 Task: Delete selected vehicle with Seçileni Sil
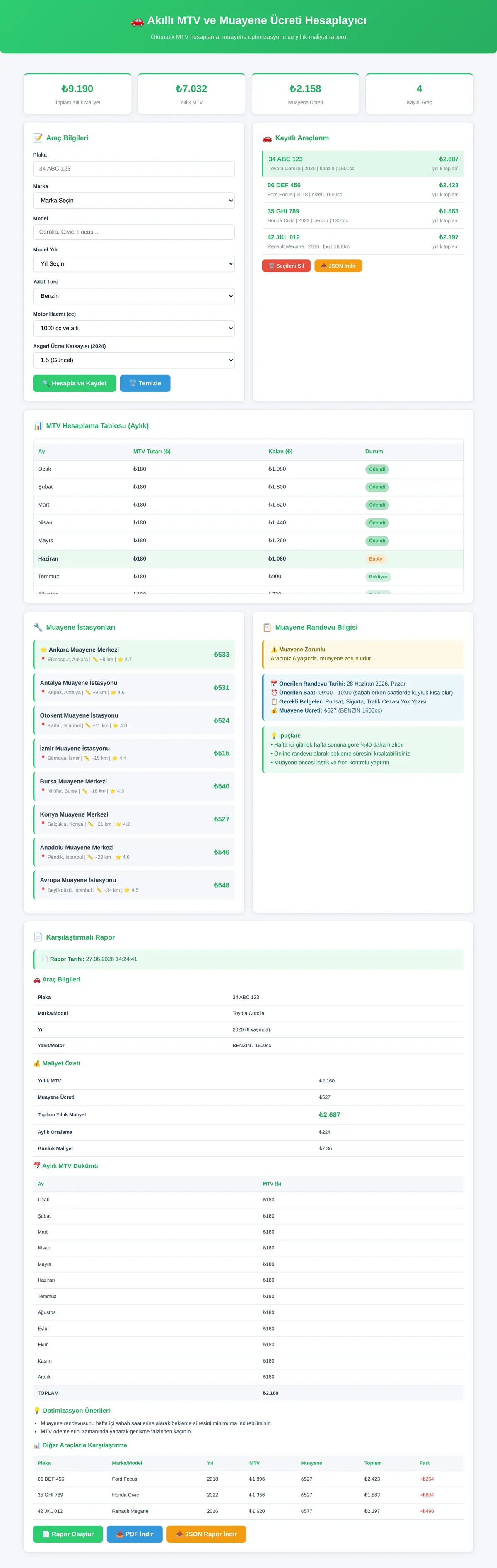287,266
